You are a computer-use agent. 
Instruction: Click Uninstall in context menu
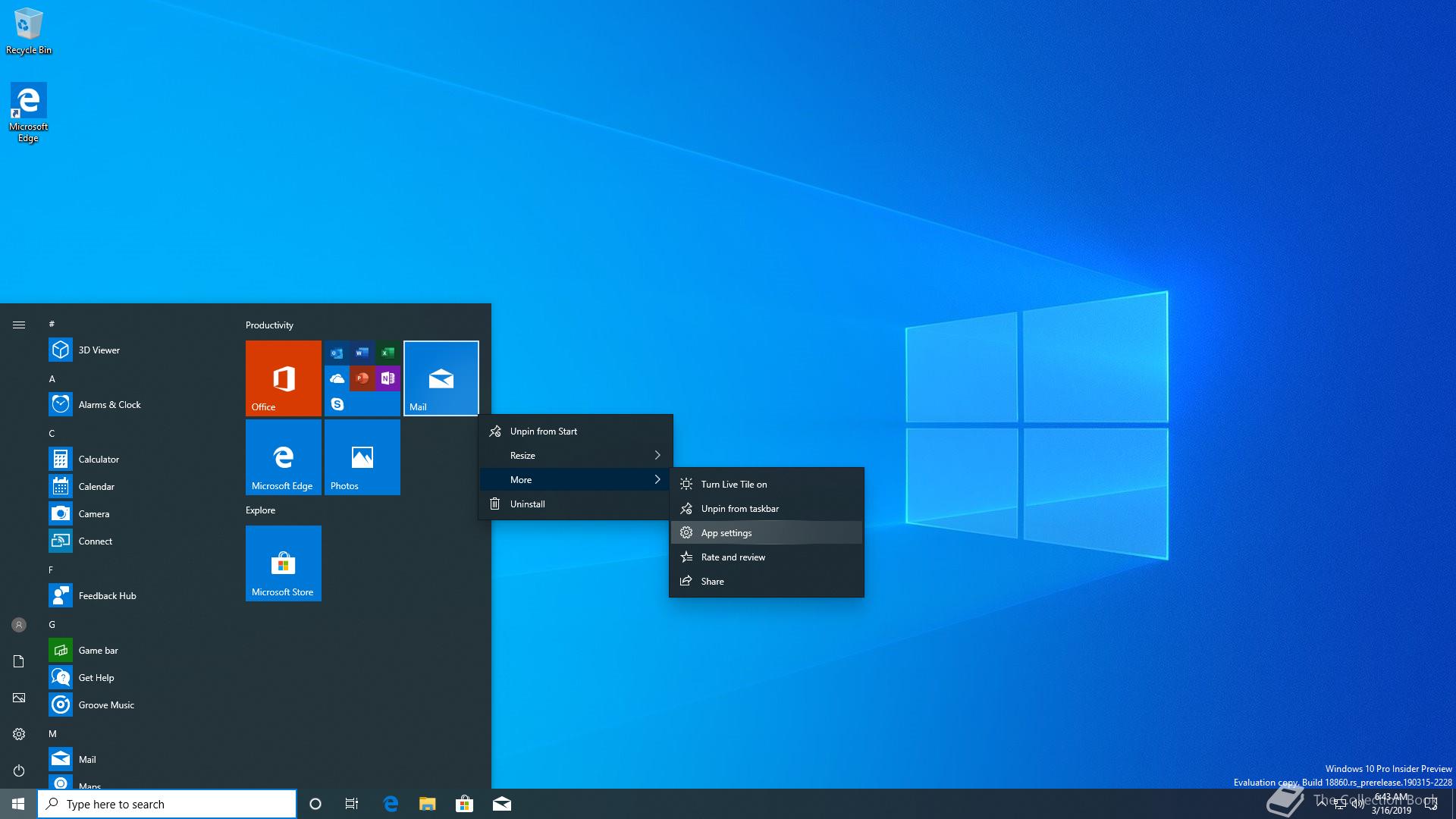pyautogui.click(x=527, y=504)
